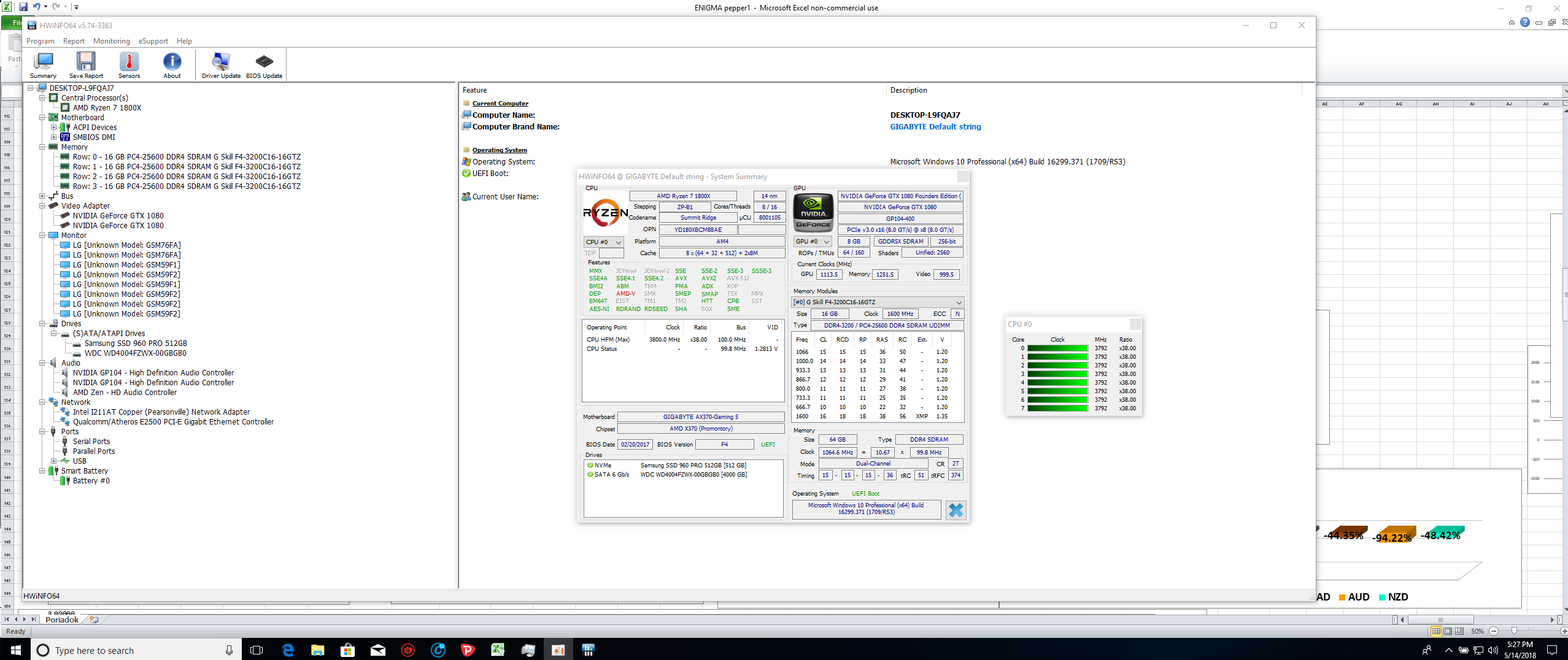Expand the USB node under Ports
Viewport: 1568px width, 660px height.
[x=53, y=461]
